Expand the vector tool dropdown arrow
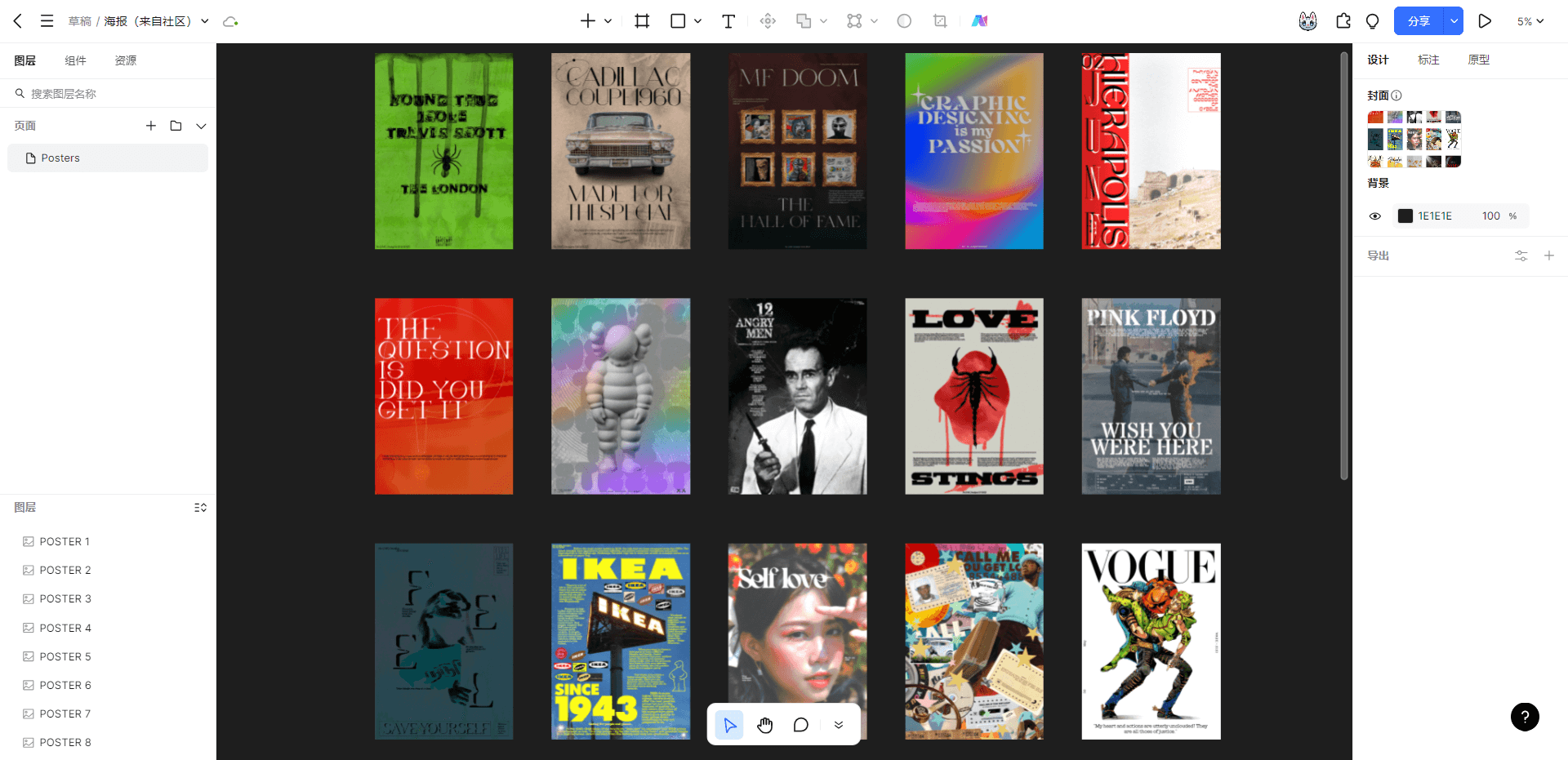 874,21
